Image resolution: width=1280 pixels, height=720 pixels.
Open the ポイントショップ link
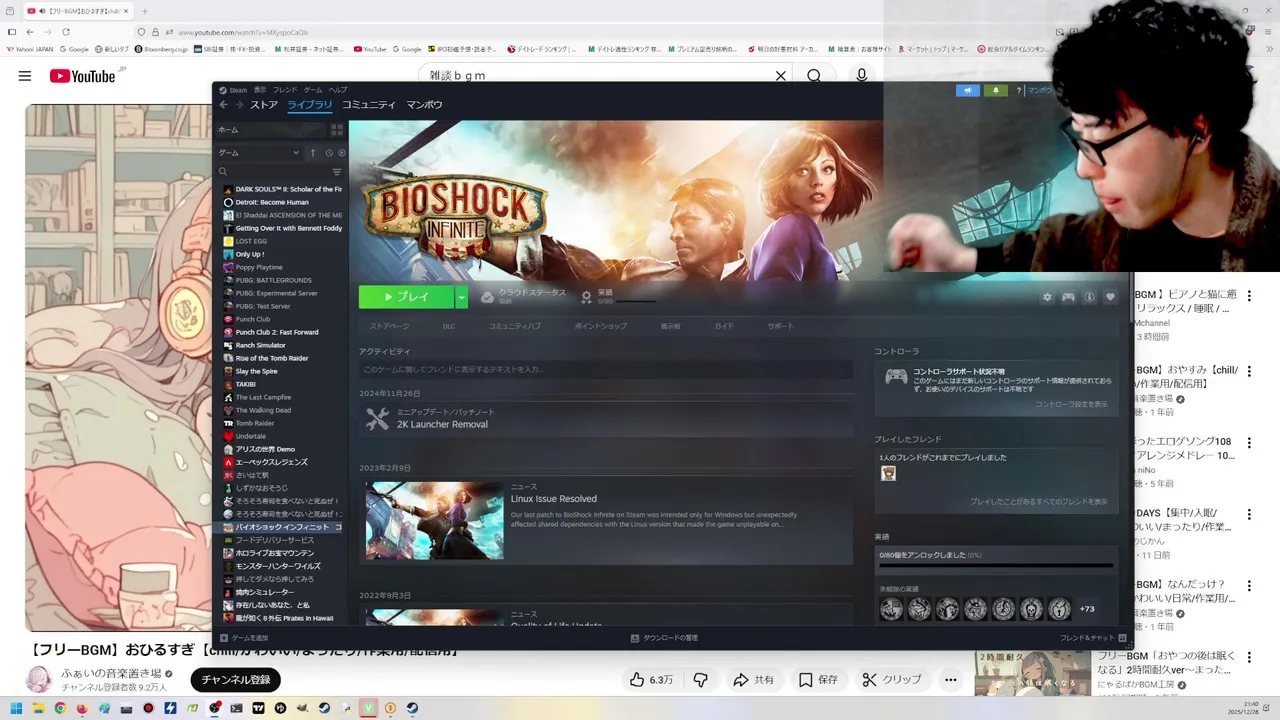601,326
